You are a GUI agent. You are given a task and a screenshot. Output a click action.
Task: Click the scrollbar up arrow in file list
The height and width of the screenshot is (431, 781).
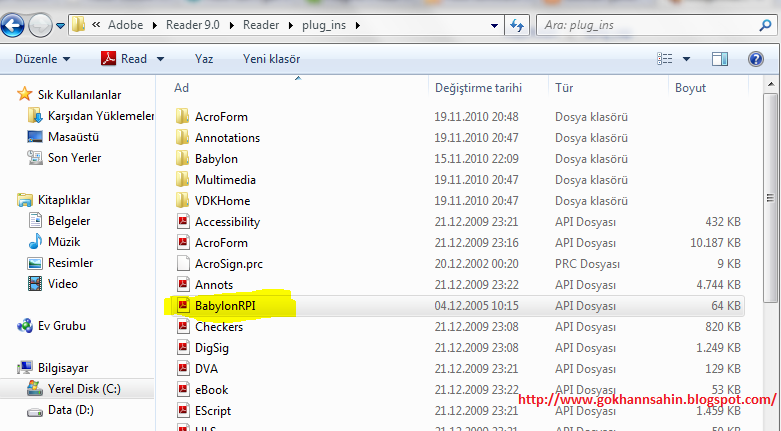[x=771, y=84]
